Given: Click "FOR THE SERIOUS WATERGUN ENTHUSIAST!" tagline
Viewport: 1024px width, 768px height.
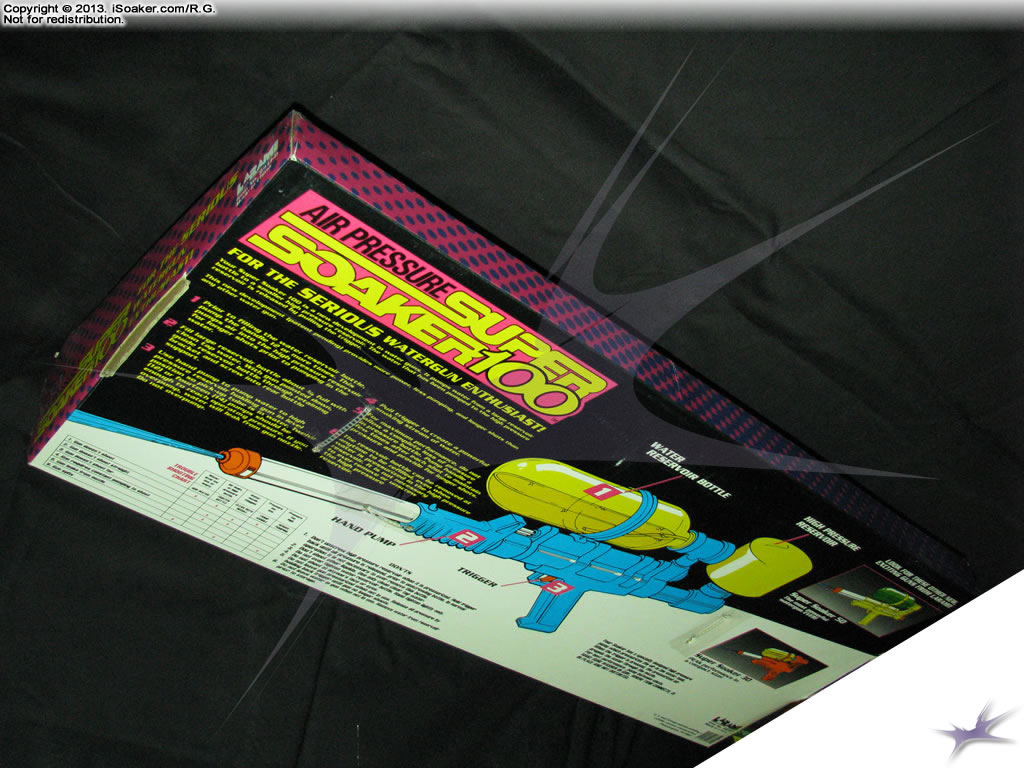Looking at the screenshot, I should click(x=387, y=342).
